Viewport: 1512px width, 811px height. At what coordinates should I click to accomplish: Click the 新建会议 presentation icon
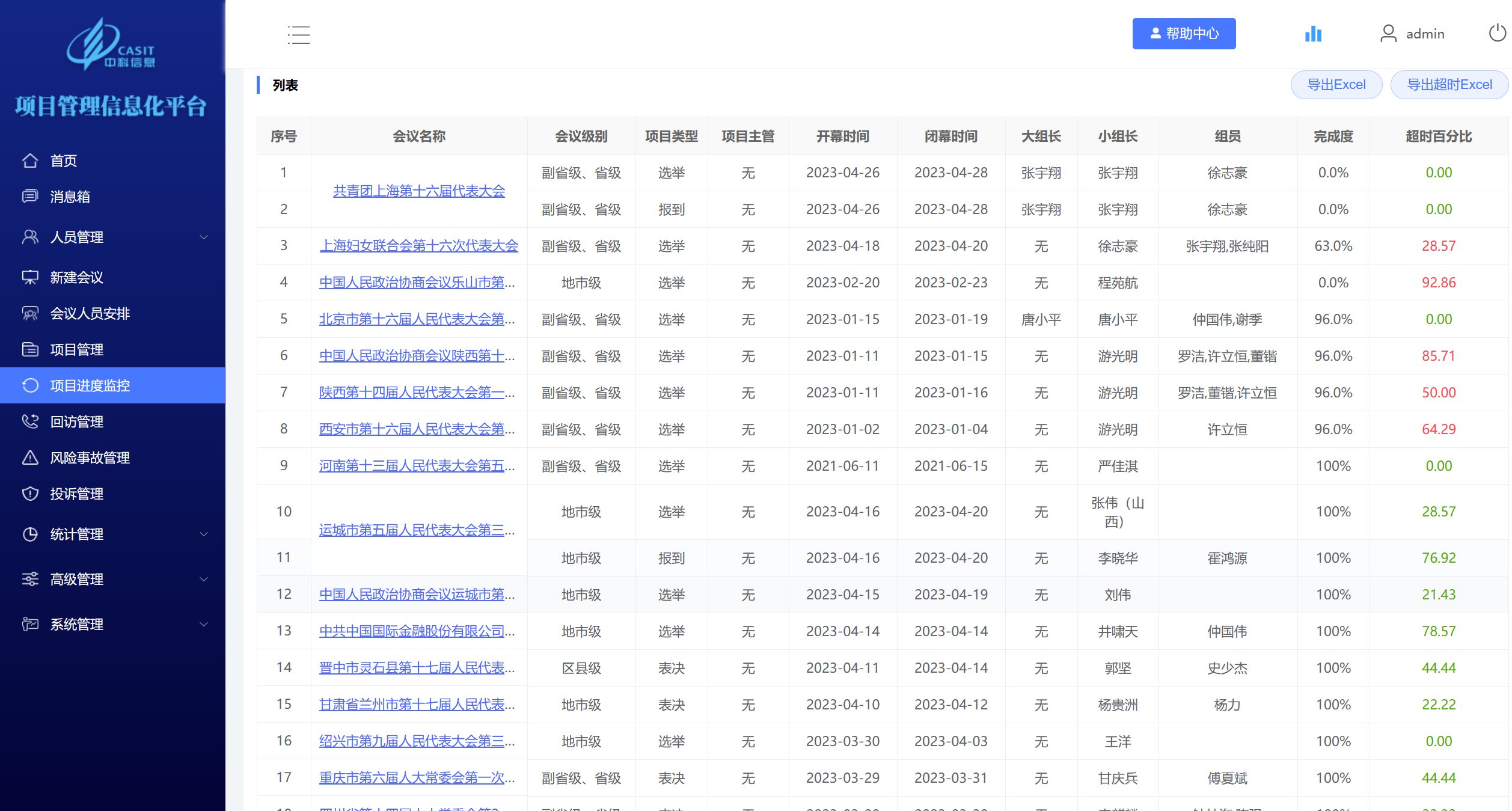tap(30, 277)
